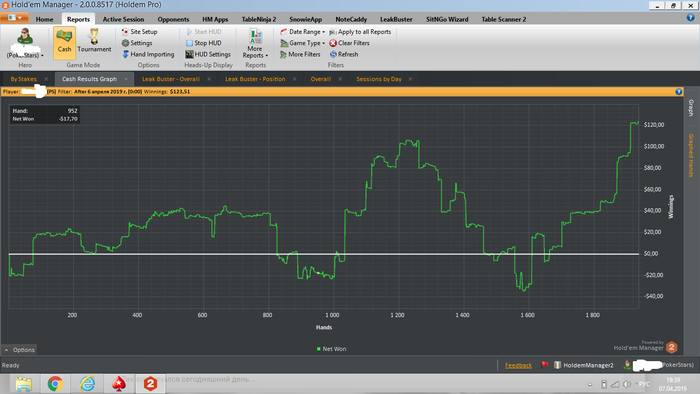
Task: Toggle the Net Won legend entry
Action: tap(331, 349)
